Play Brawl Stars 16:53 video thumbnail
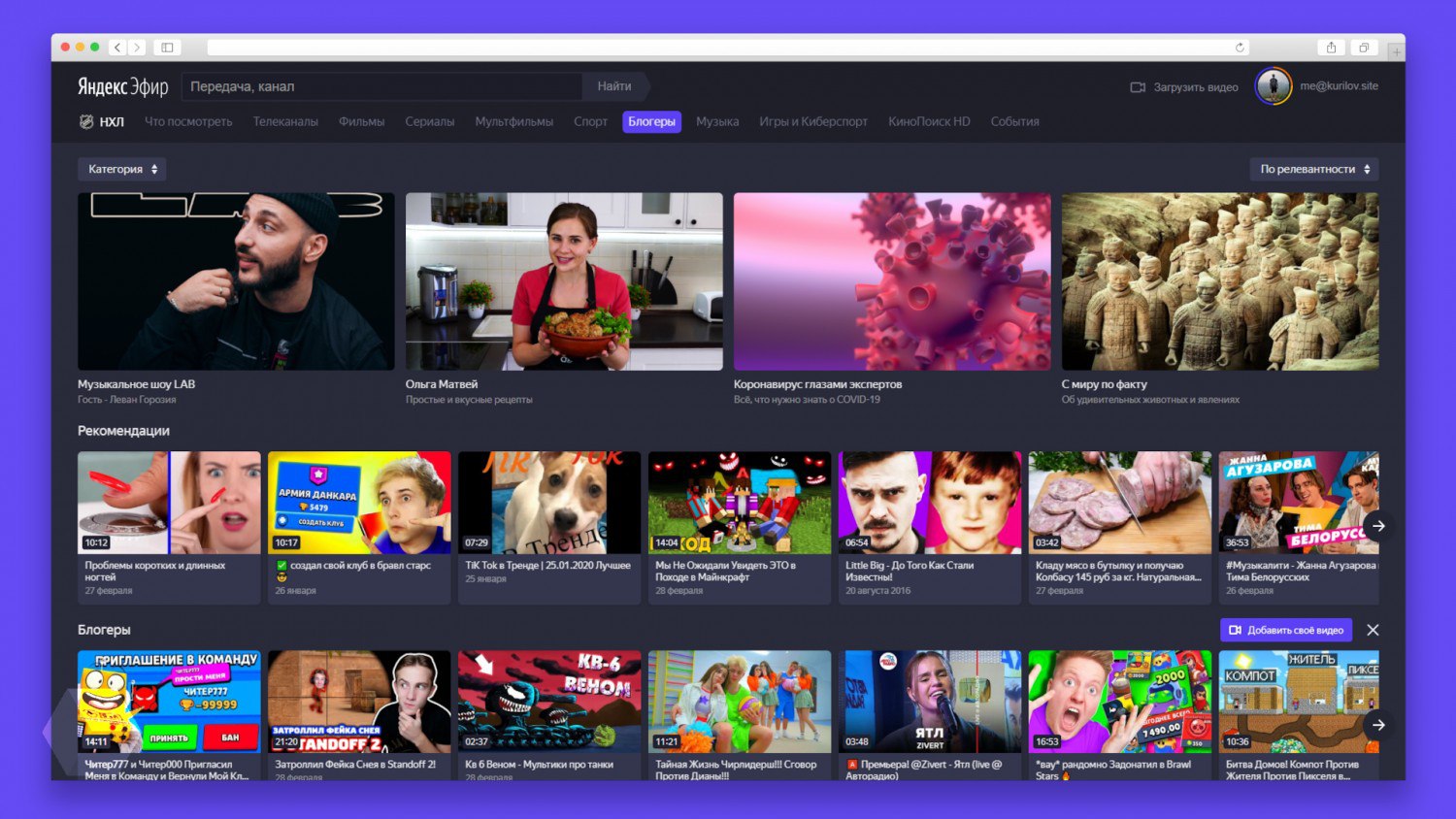 coord(1120,702)
